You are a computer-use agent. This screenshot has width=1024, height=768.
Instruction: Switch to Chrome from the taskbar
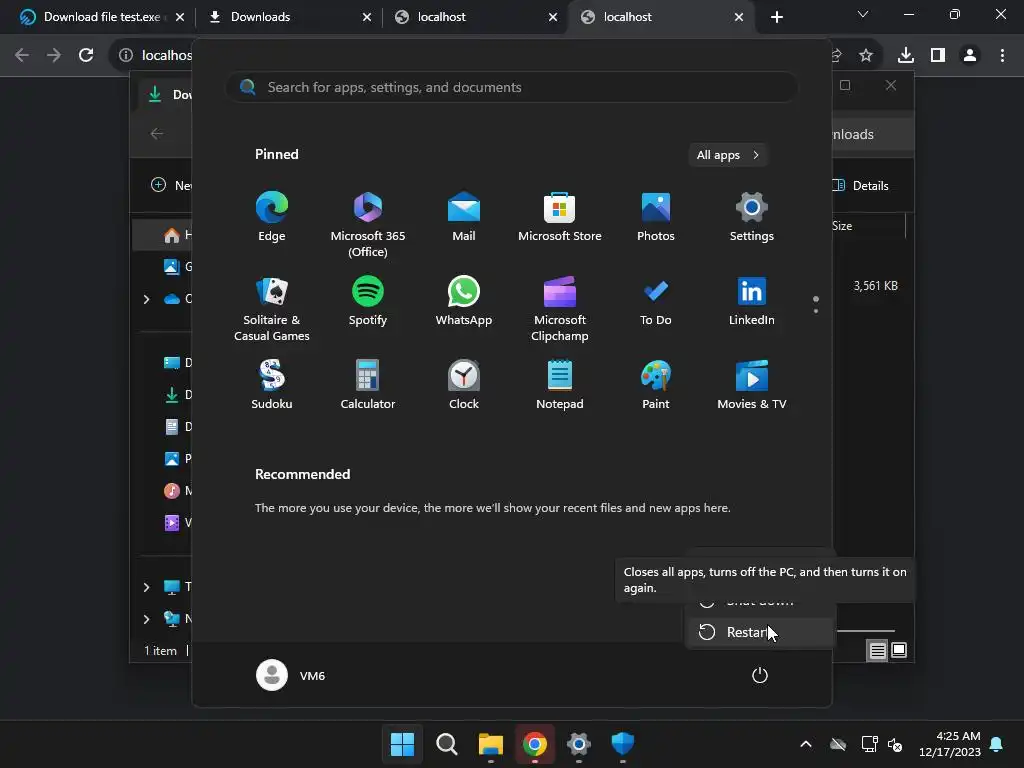click(x=534, y=743)
